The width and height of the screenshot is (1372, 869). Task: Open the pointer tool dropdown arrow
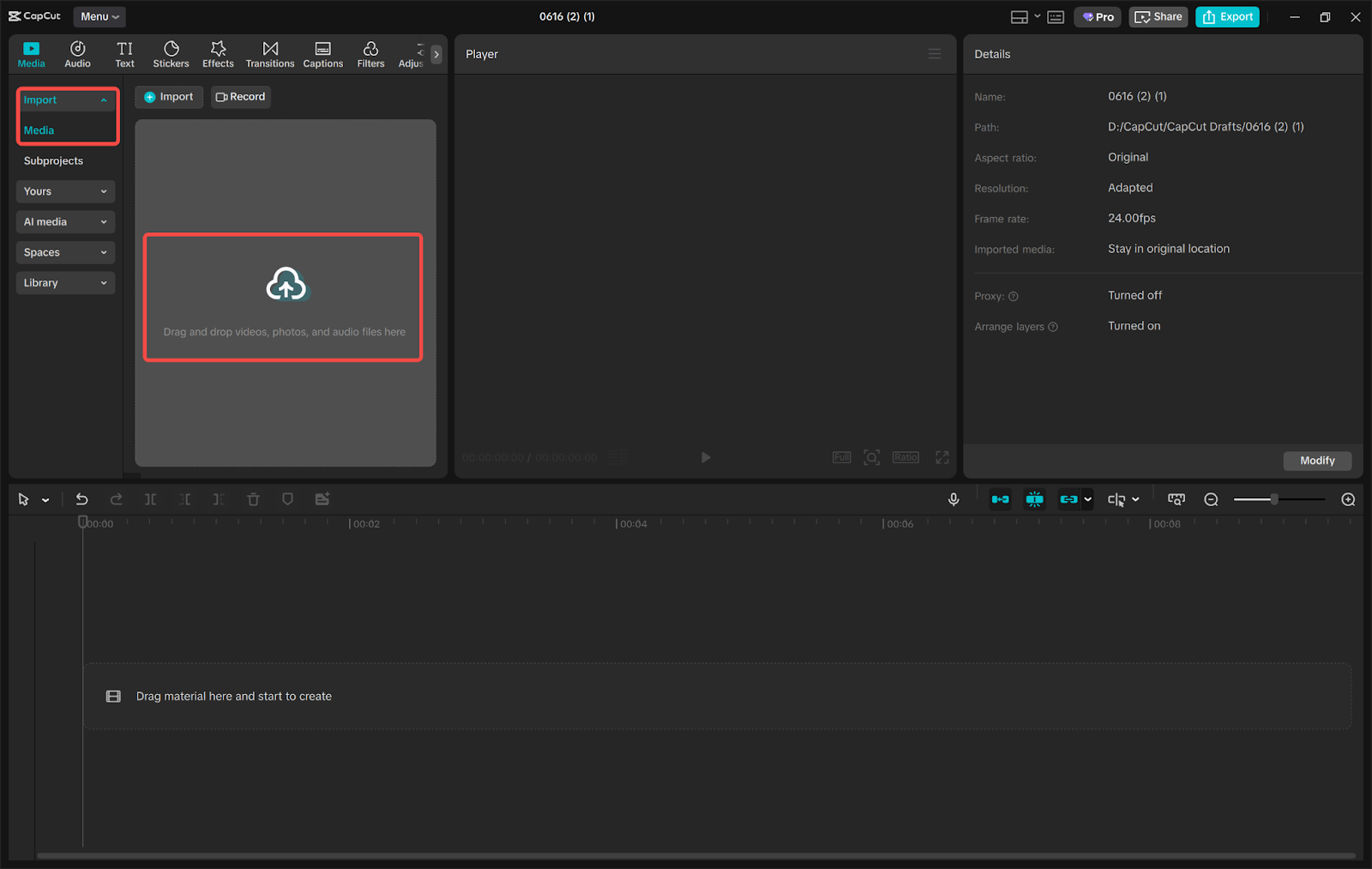pyautogui.click(x=45, y=500)
